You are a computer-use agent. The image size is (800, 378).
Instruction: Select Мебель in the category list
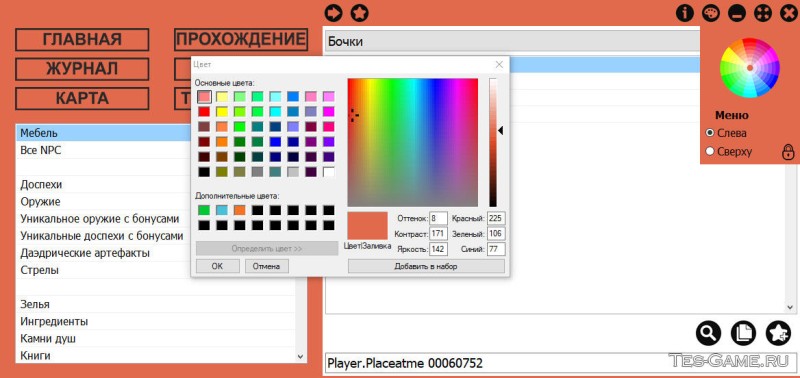103,133
